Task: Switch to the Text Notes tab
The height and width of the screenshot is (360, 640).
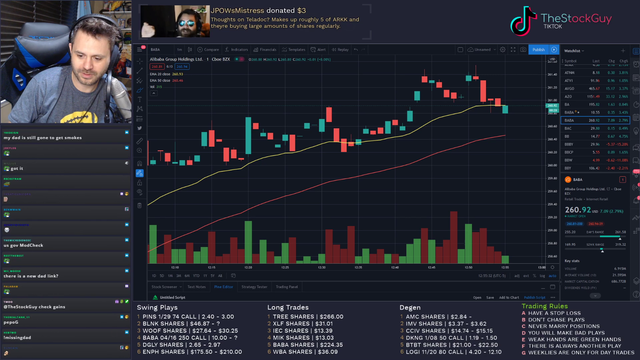Action: pos(197,287)
